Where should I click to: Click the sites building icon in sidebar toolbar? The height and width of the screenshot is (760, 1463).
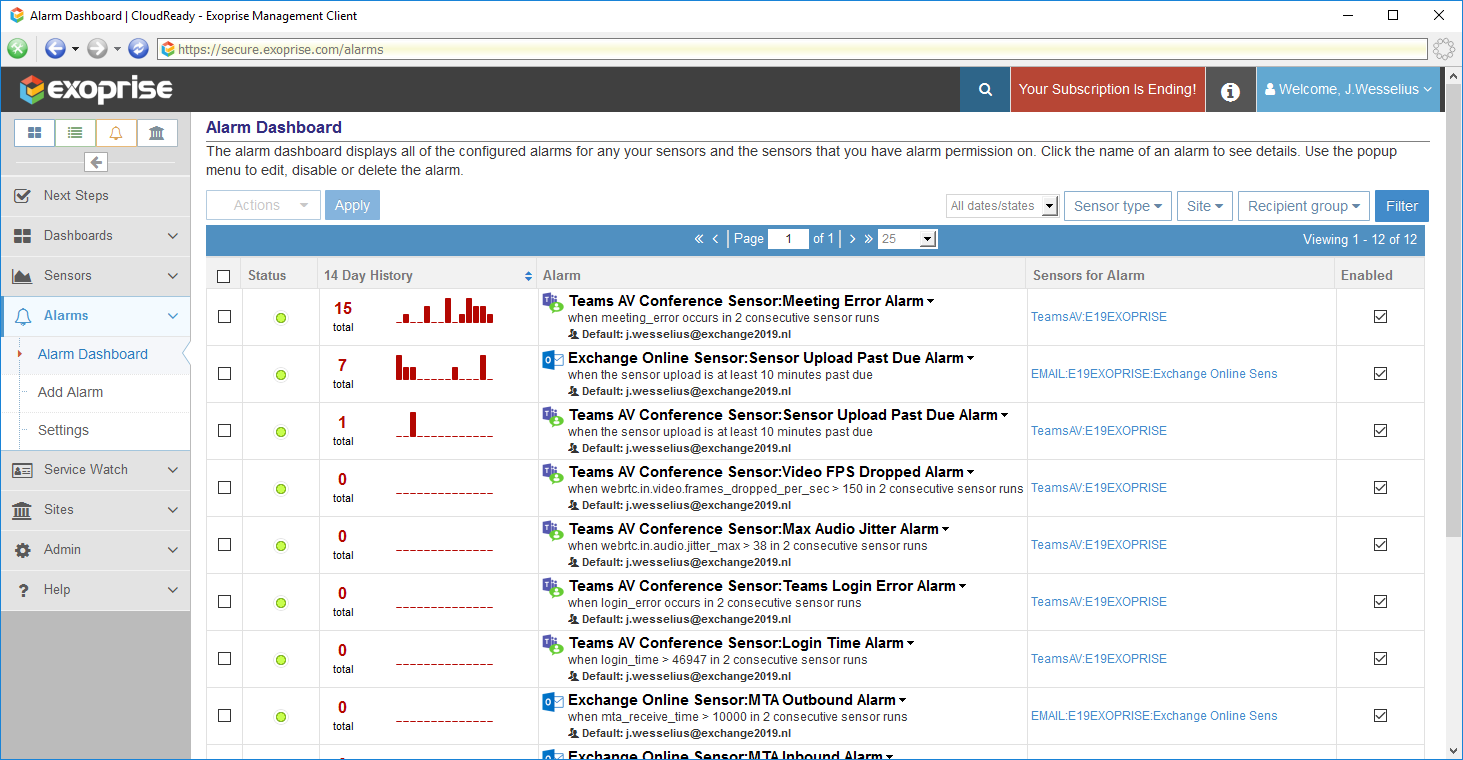[157, 133]
